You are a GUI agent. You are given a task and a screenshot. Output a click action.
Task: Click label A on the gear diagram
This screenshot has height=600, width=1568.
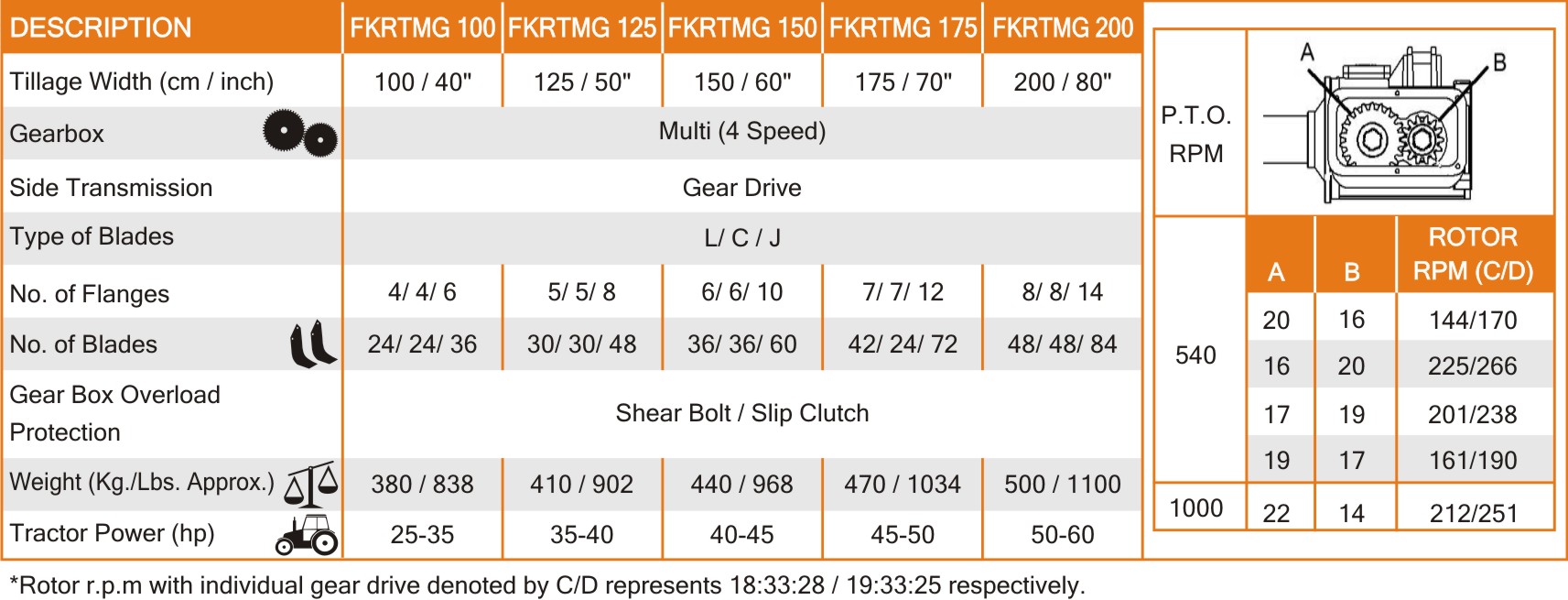(1307, 52)
